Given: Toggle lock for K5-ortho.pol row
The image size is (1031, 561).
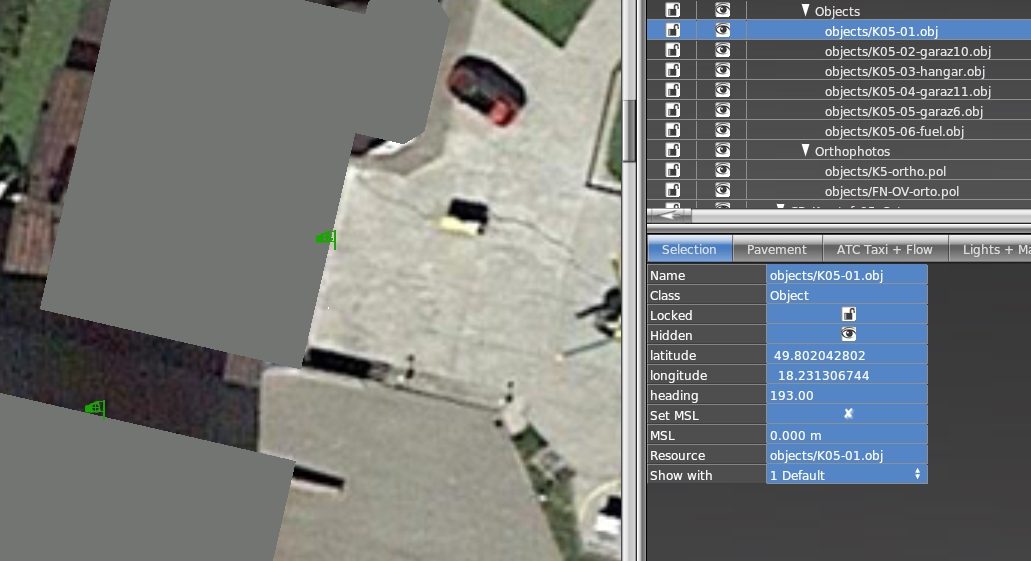Looking at the screenshot, I should (x=673, y=171).
